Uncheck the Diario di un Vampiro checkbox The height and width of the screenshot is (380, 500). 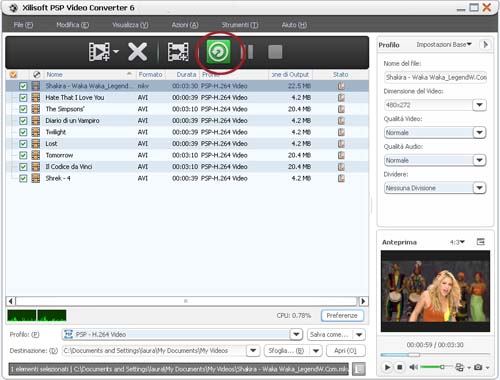23,121
